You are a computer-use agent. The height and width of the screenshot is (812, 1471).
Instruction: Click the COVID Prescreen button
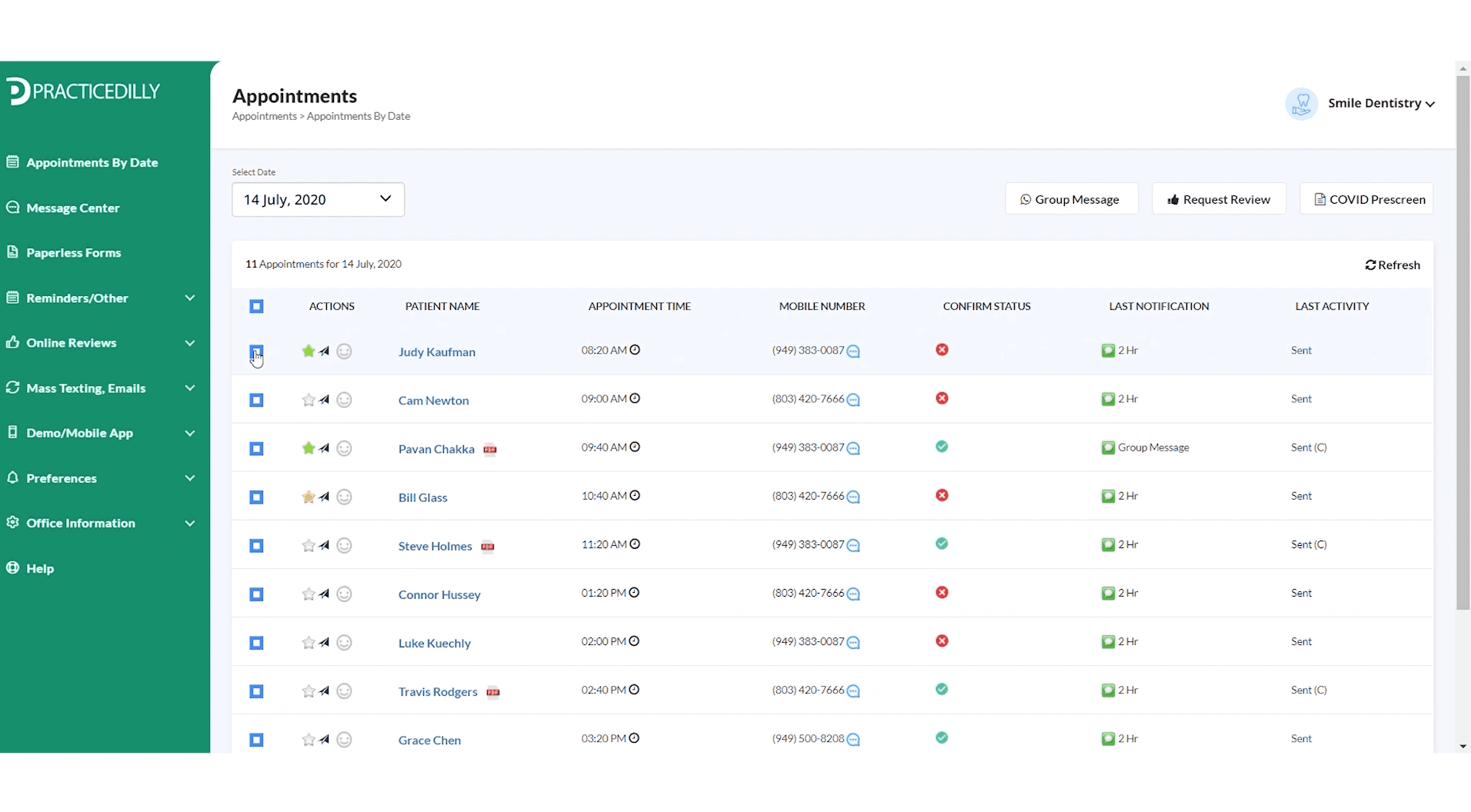[x=1366, y=199]
